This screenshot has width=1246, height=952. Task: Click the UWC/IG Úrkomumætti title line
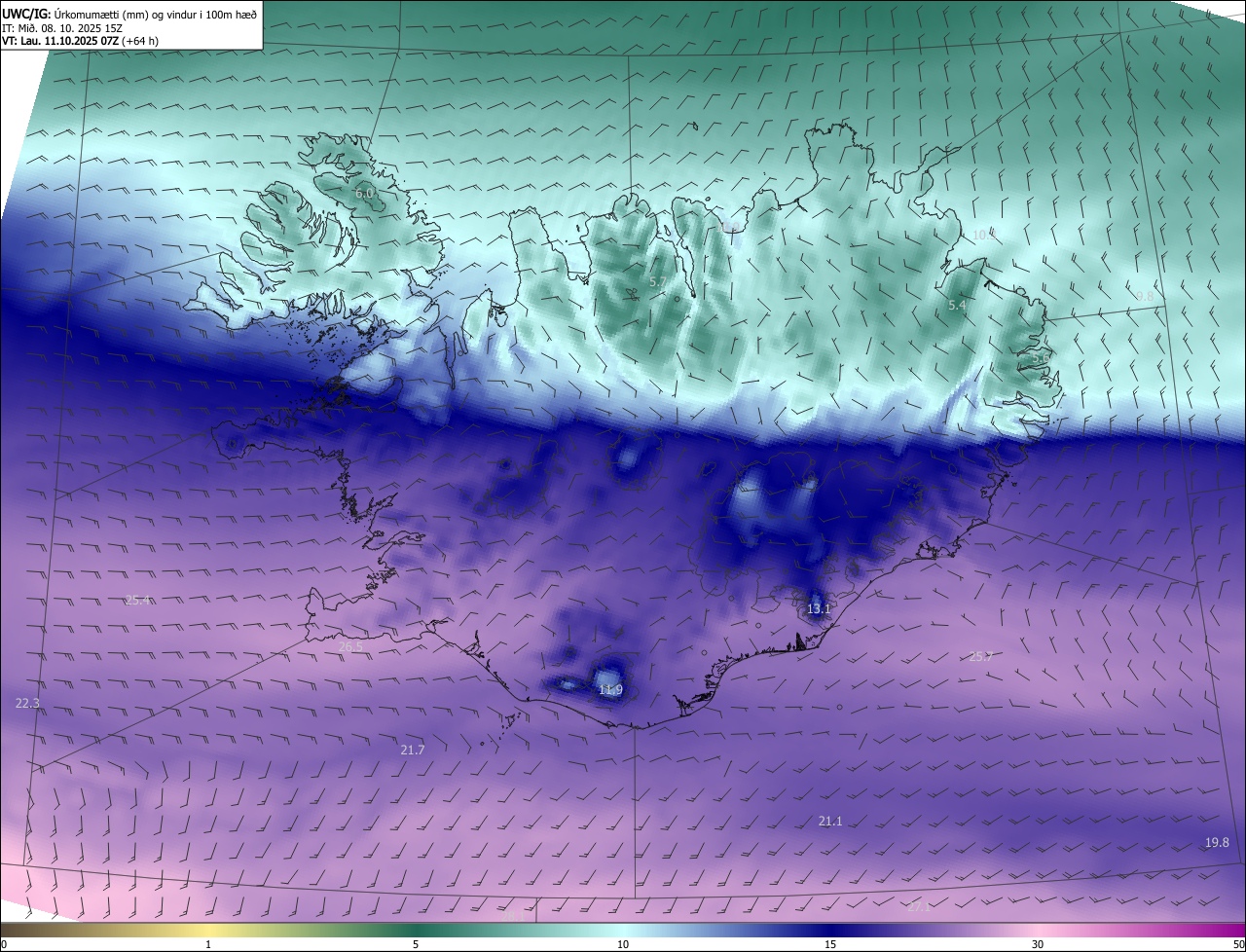point(129,14)
